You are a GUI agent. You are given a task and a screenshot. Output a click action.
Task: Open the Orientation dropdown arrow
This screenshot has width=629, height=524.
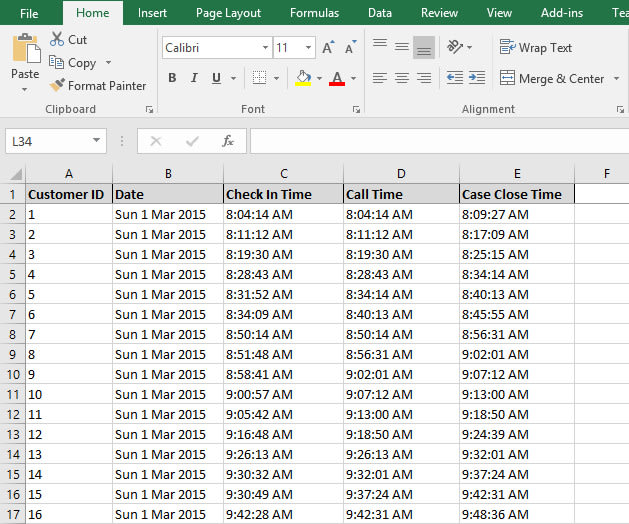(x=469, y=47)
